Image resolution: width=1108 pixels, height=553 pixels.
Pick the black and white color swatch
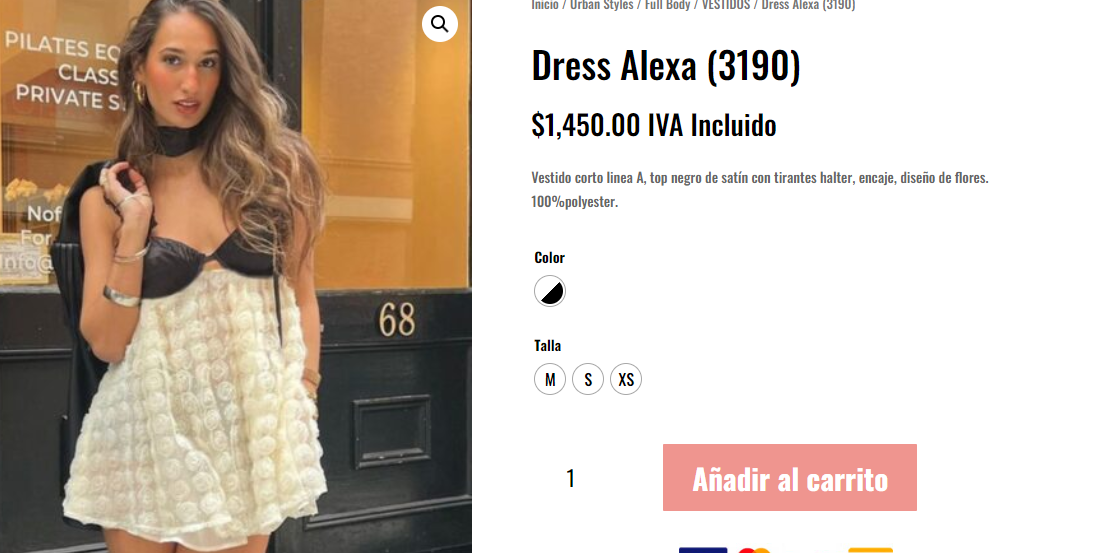tap(550, 291)
